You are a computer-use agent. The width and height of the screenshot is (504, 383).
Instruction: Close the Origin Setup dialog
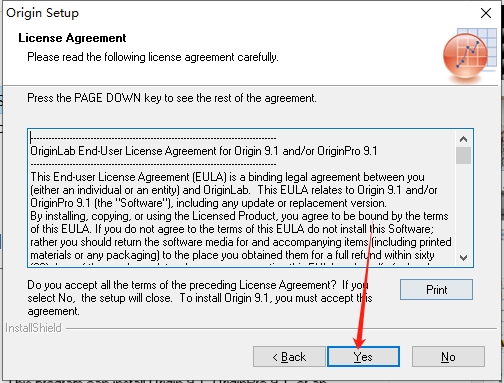486,13
